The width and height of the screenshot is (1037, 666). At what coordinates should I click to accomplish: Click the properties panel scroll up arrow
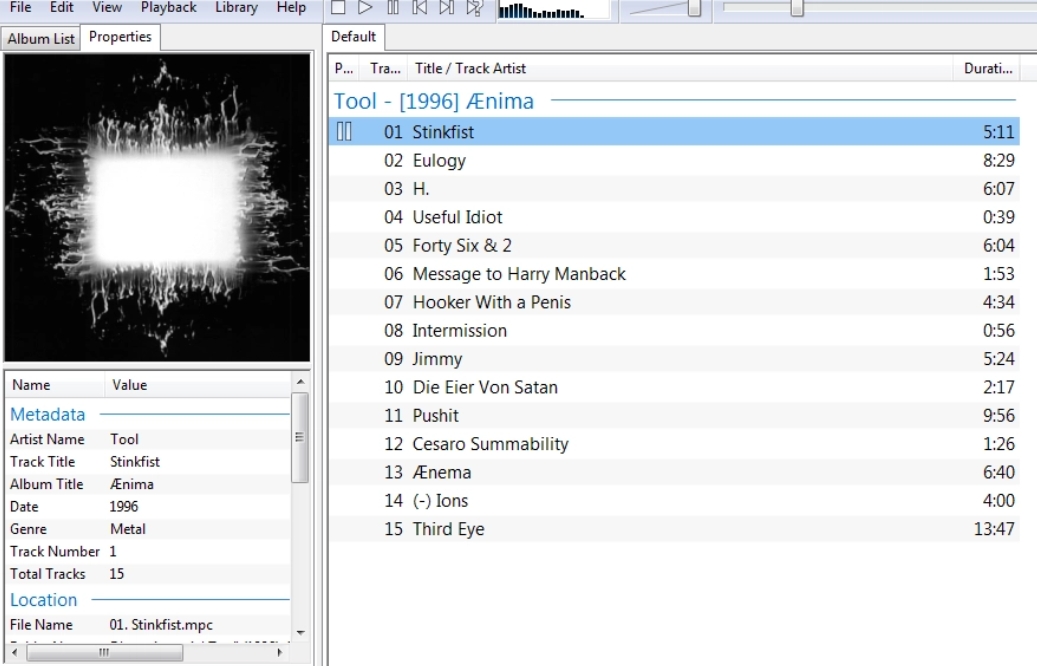[x=300, y=382]
